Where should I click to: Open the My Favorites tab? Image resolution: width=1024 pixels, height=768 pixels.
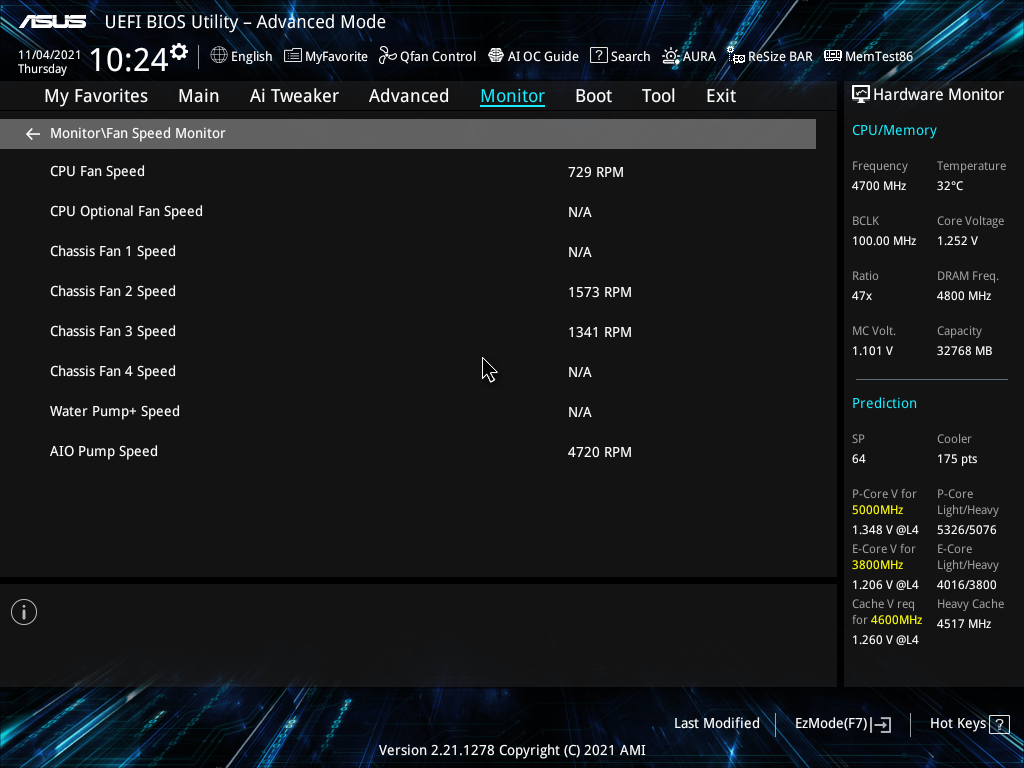96,96
